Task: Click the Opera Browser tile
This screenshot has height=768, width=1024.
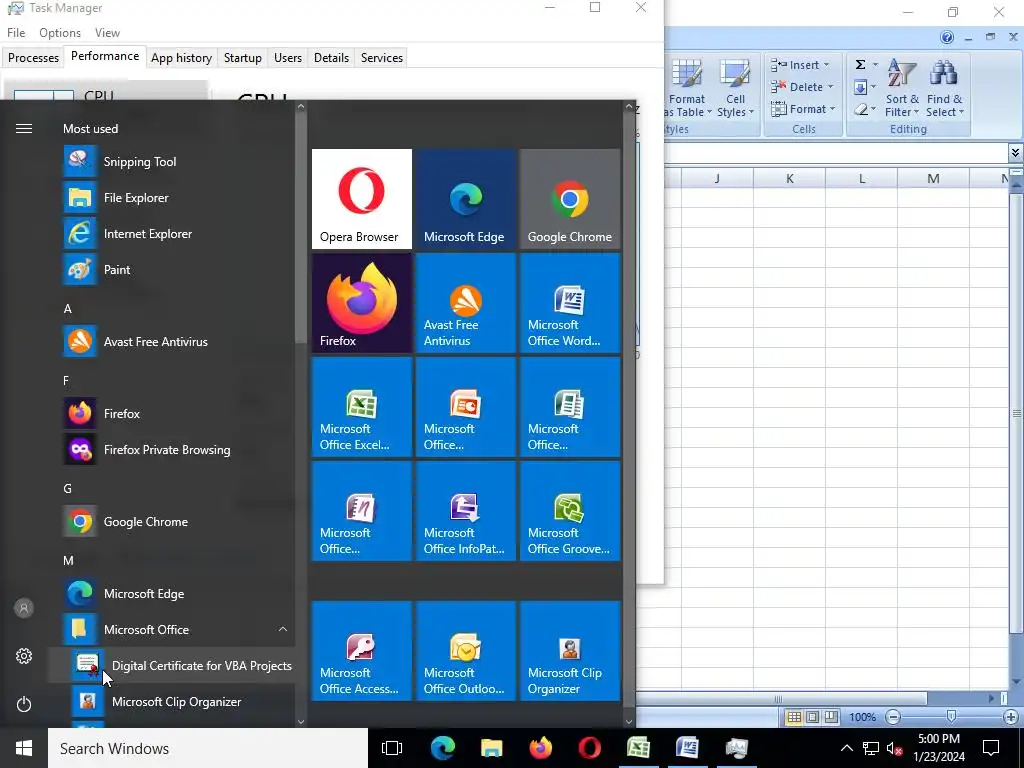Action: pos(362,199)
